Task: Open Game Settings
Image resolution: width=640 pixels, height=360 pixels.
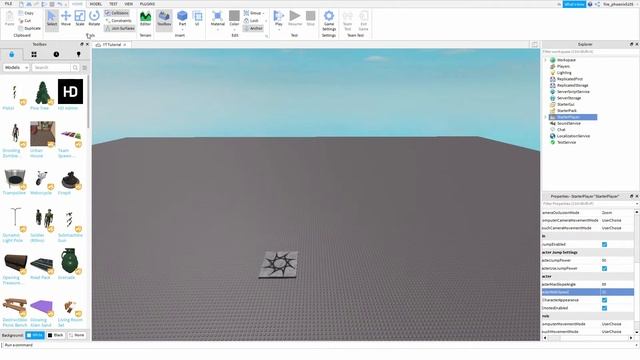Action: click(329, 20)
